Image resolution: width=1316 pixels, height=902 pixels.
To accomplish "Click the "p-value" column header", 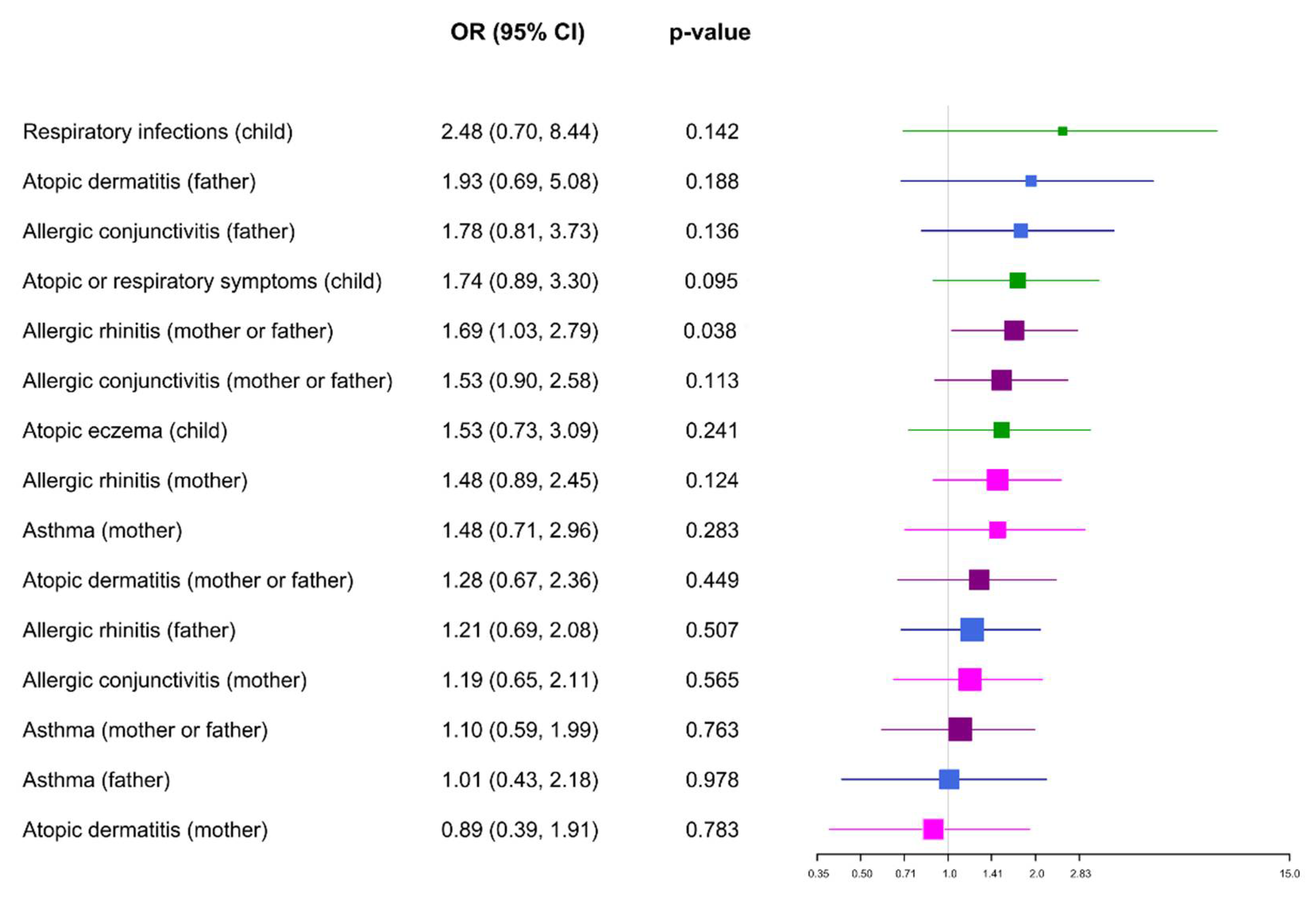I will coord(710,32).
